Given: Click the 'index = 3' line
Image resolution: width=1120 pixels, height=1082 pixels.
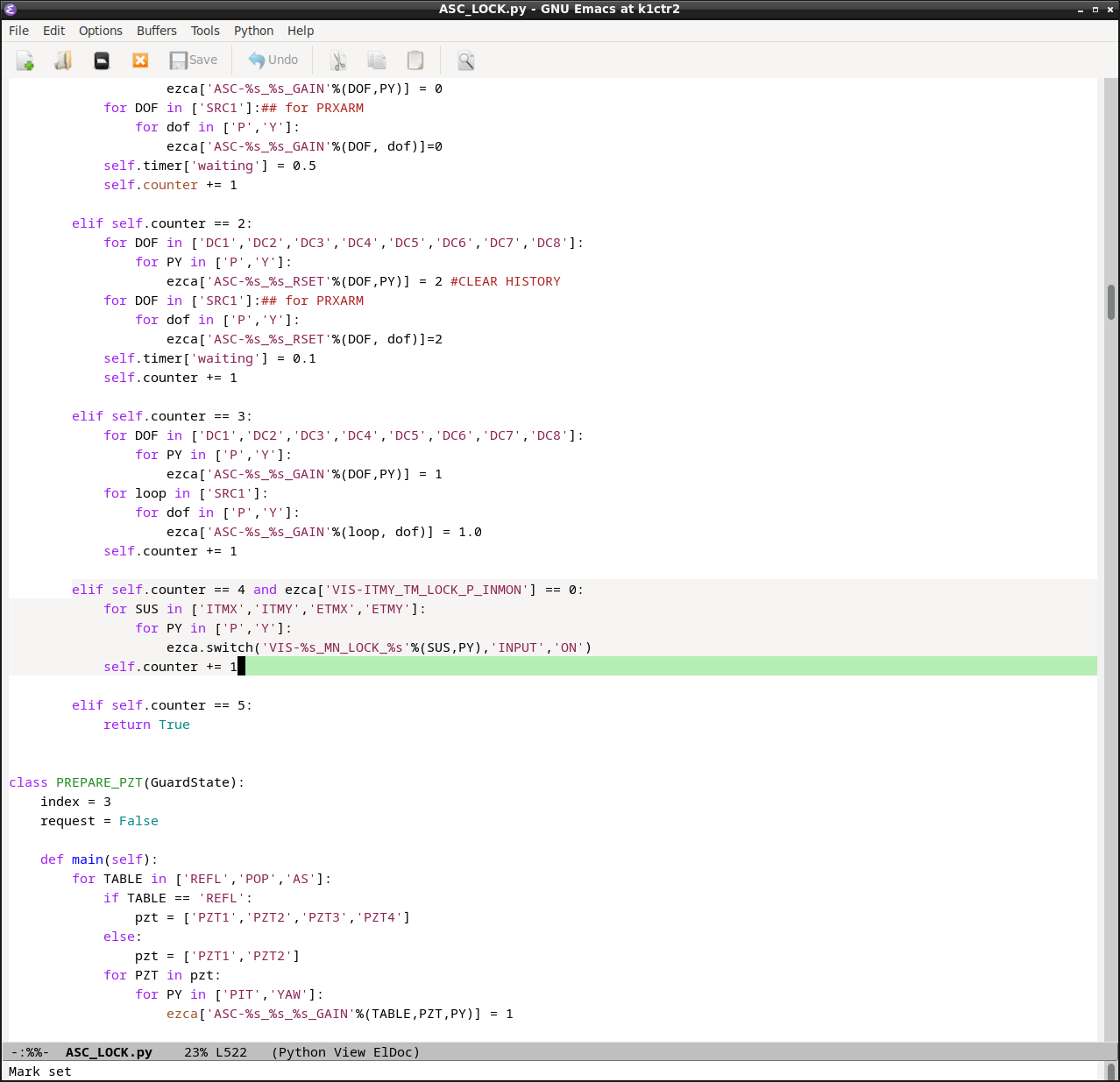Looking at the screenshot, I should tap(75, 802).
